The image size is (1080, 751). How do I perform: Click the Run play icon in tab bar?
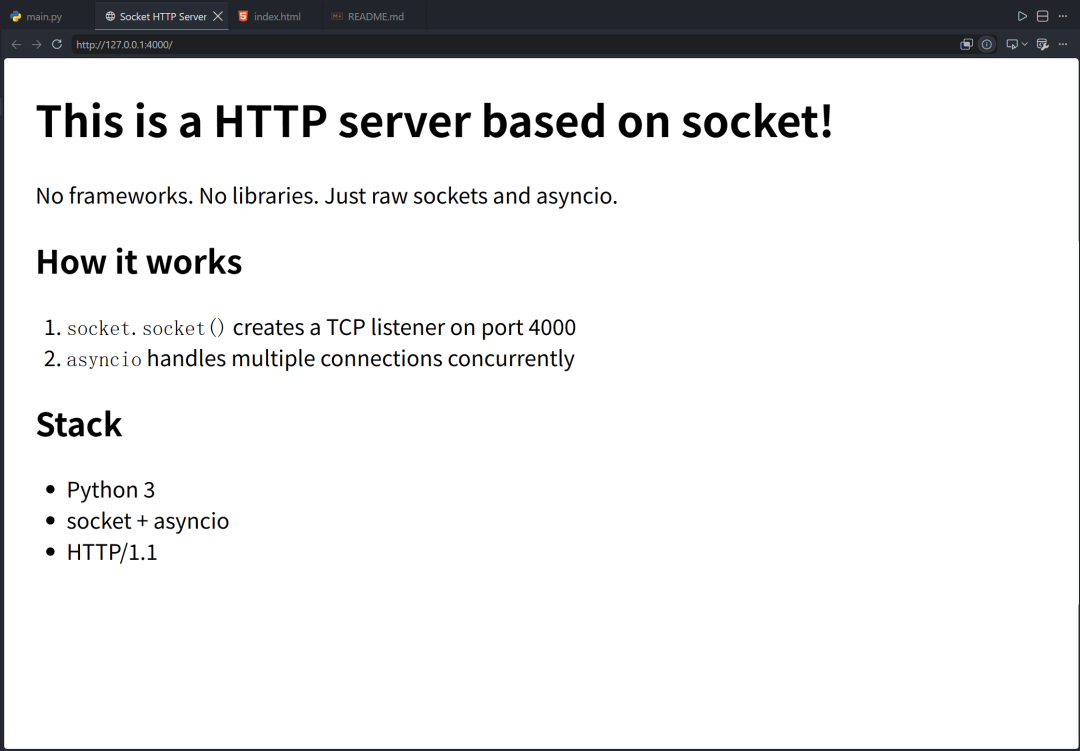(1022, 17)
